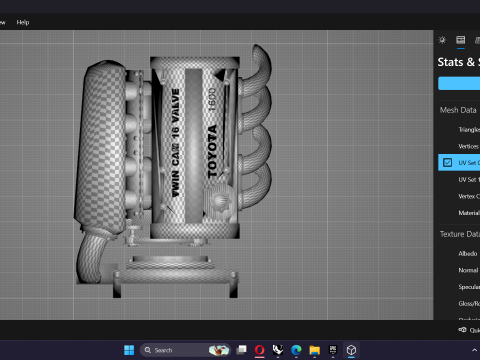
Task: Click the Toyota engine model in viewport
Action: [x=173, y=170]
